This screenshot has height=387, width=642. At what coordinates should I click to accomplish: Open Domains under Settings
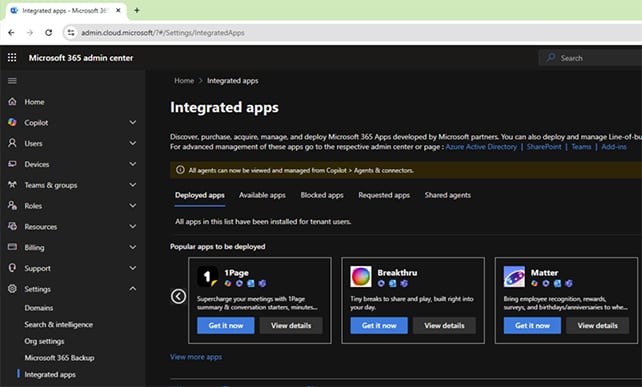39,308
